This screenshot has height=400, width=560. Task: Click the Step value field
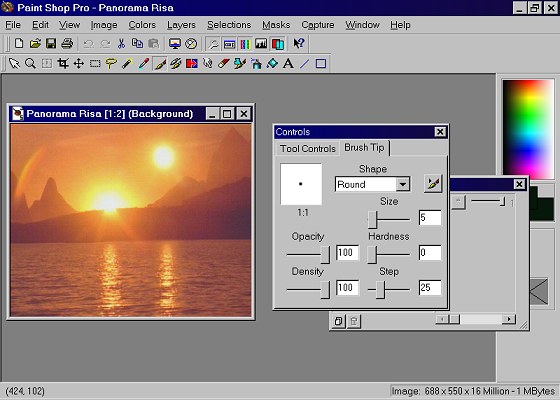430,288
